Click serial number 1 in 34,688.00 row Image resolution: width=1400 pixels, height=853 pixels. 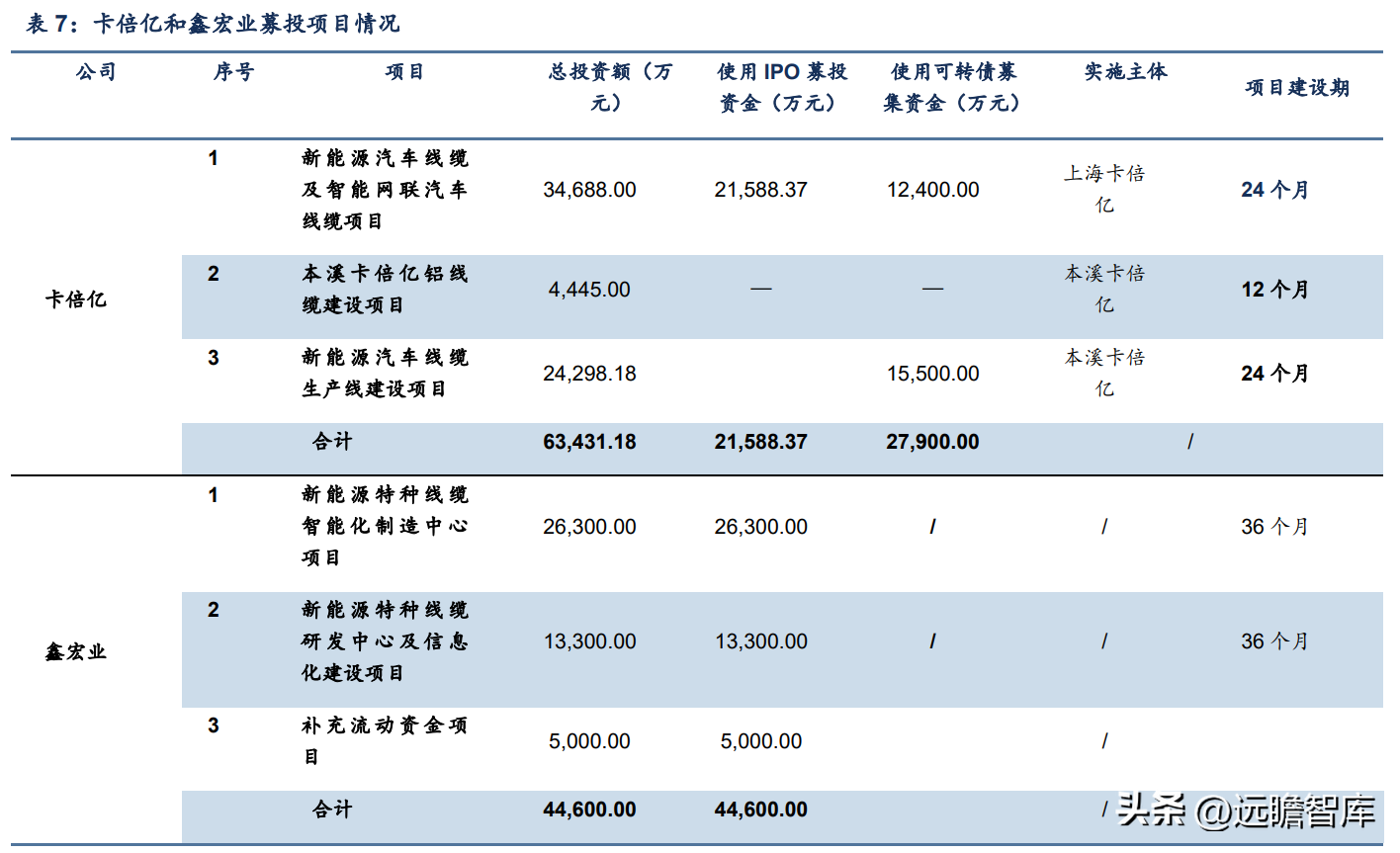point(213,158)
